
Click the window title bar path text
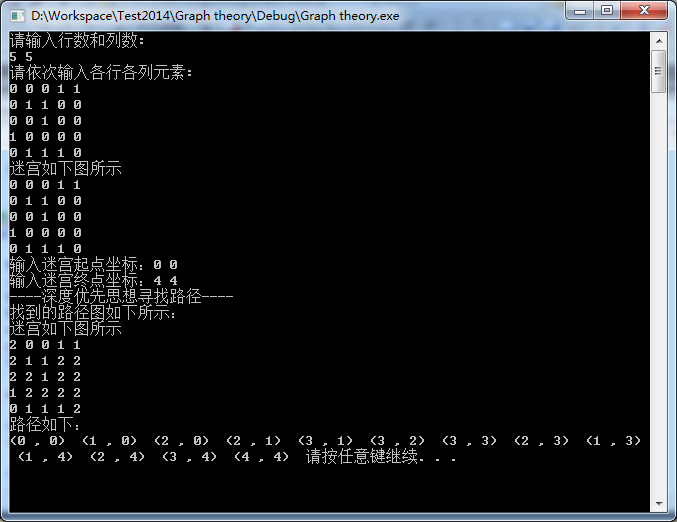point(215,16)
